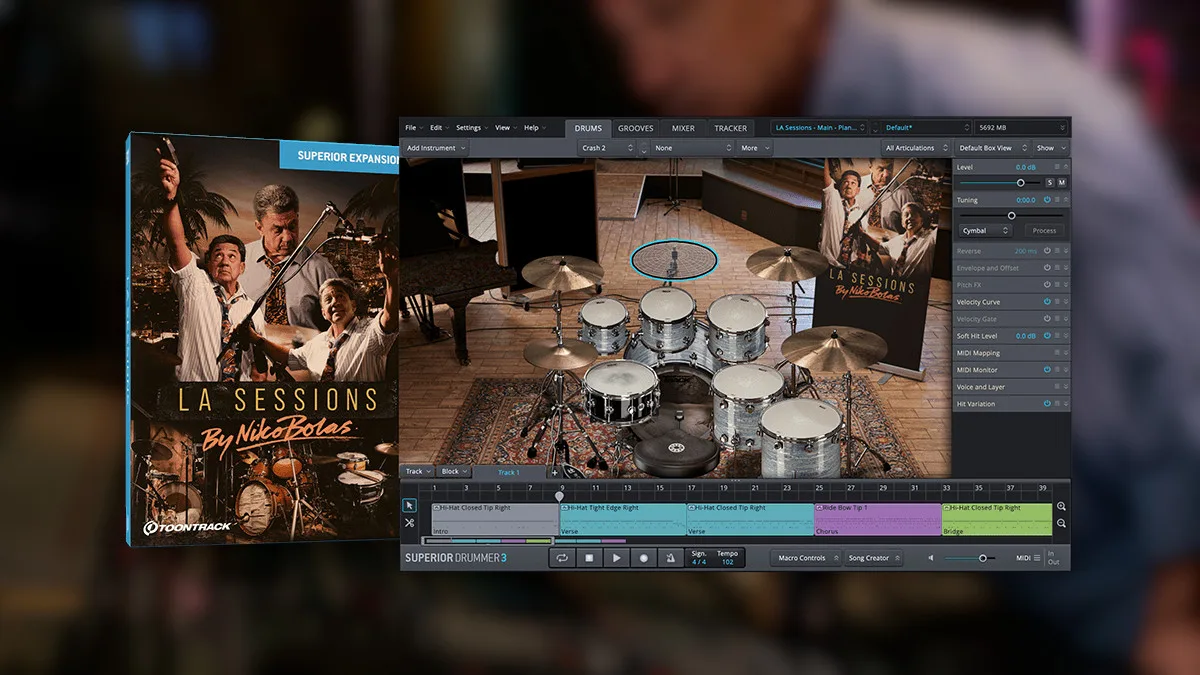Enable the Reverse power button
Screen dimensions: 1200x675
[x=1047, y=251]
